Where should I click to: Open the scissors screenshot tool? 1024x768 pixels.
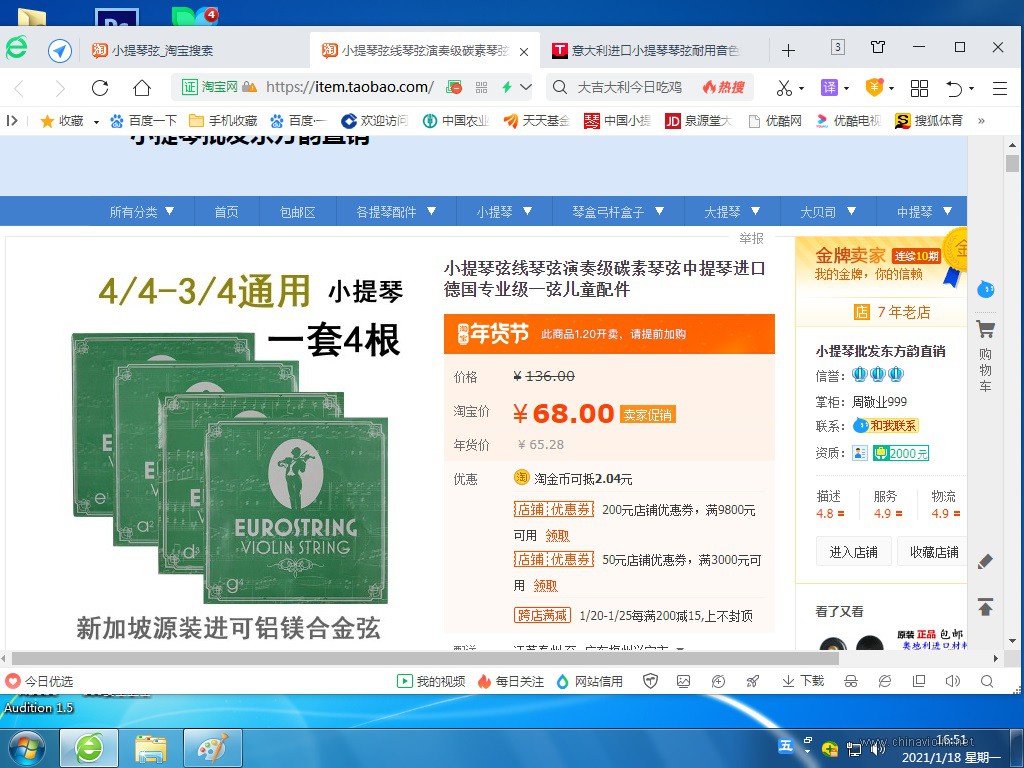coord(784,88)
